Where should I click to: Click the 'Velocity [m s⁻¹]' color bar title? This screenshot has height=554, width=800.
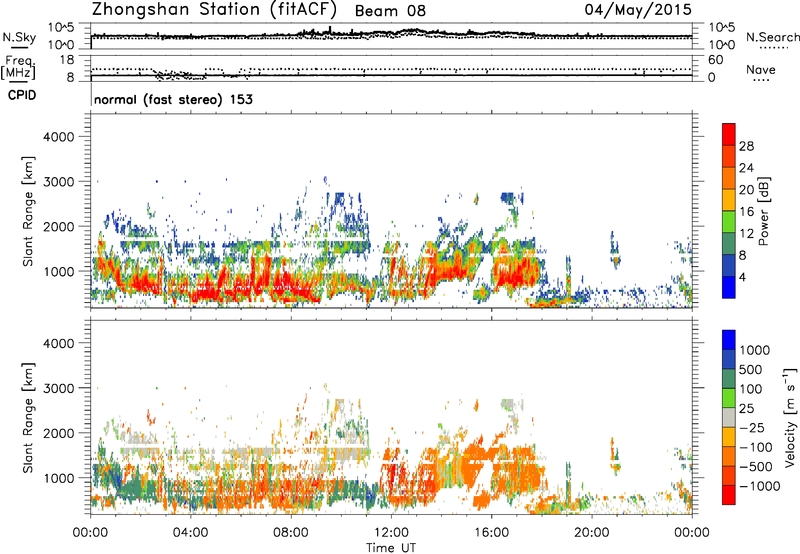(x=790, y=418)
